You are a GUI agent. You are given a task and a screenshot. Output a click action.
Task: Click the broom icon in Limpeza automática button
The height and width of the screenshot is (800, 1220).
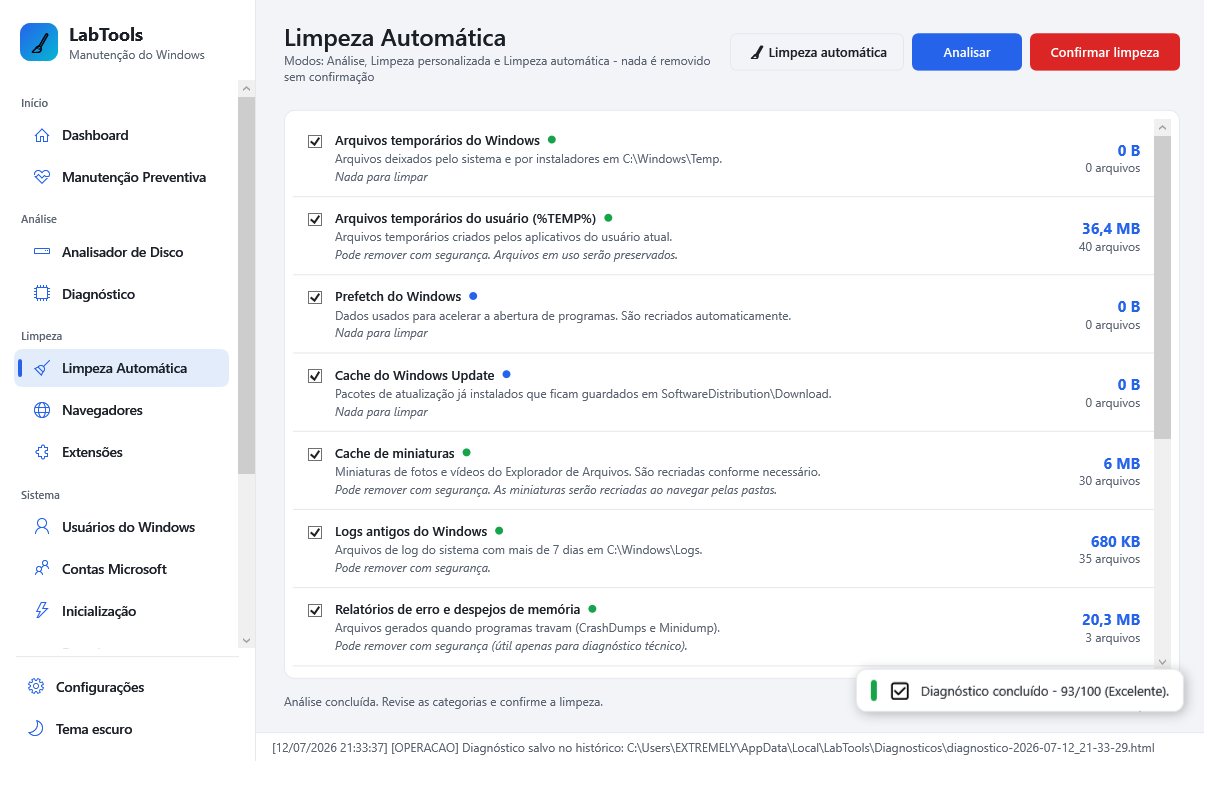(756, 52)
